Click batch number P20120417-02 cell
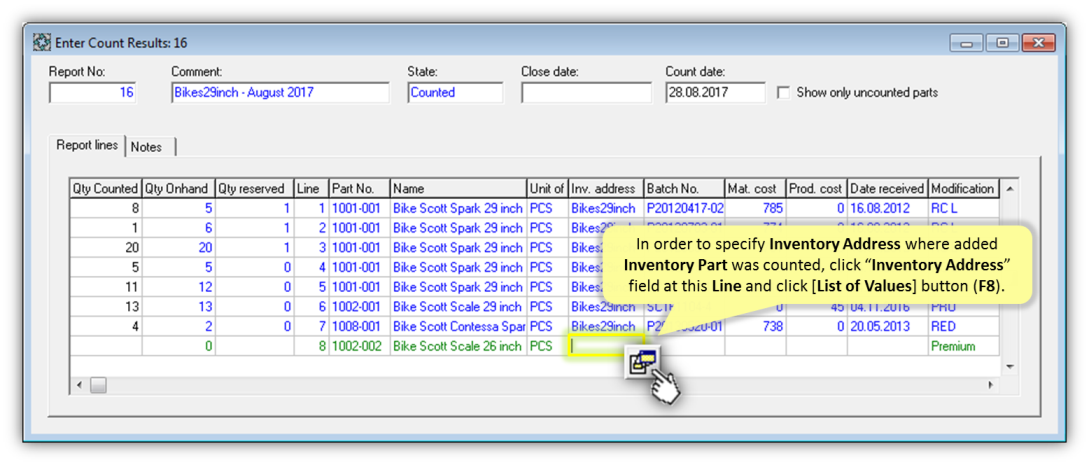 pyautogui.click(x=684, y=208)
